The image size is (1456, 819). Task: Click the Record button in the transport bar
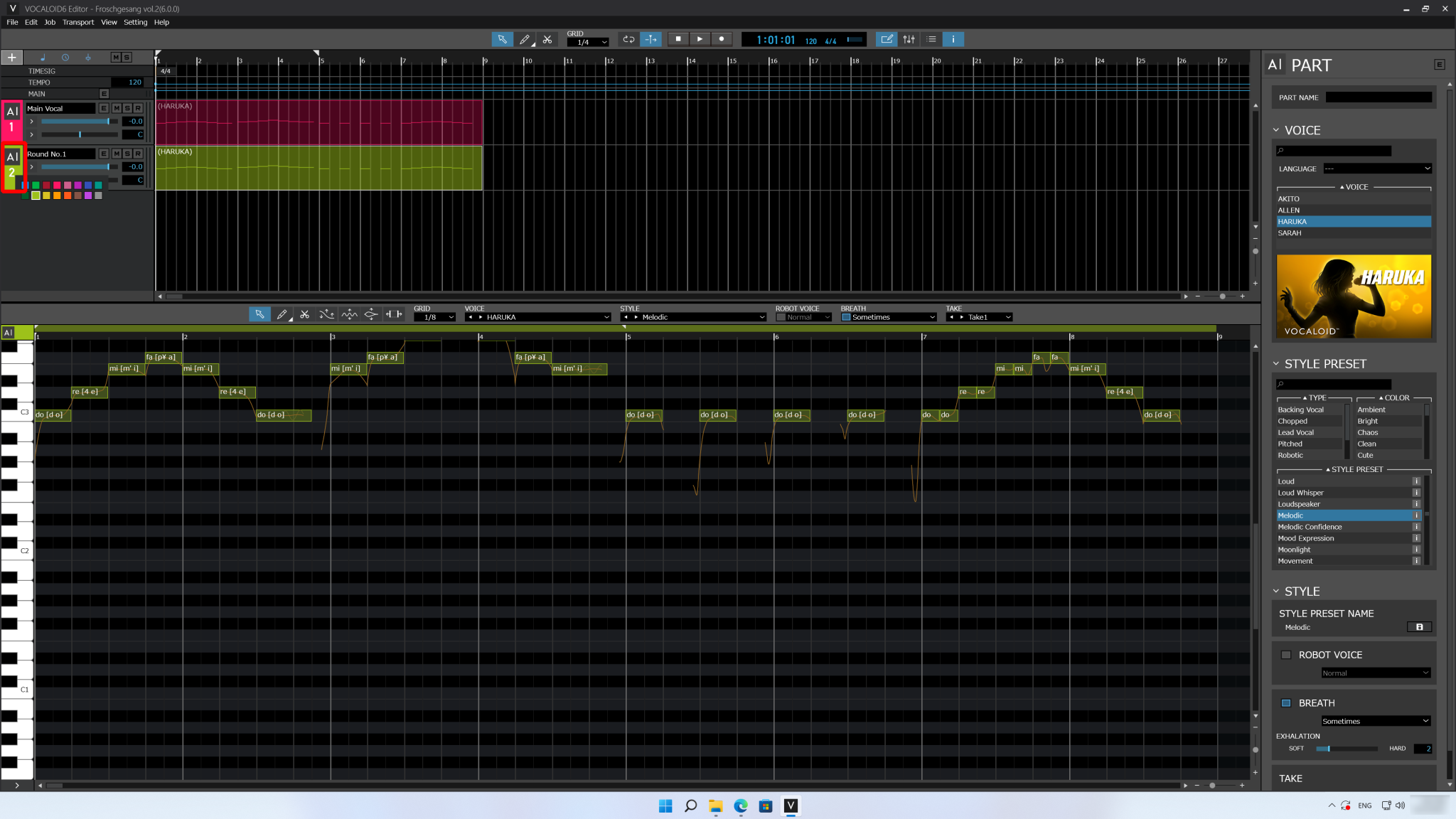click(721, 39)
